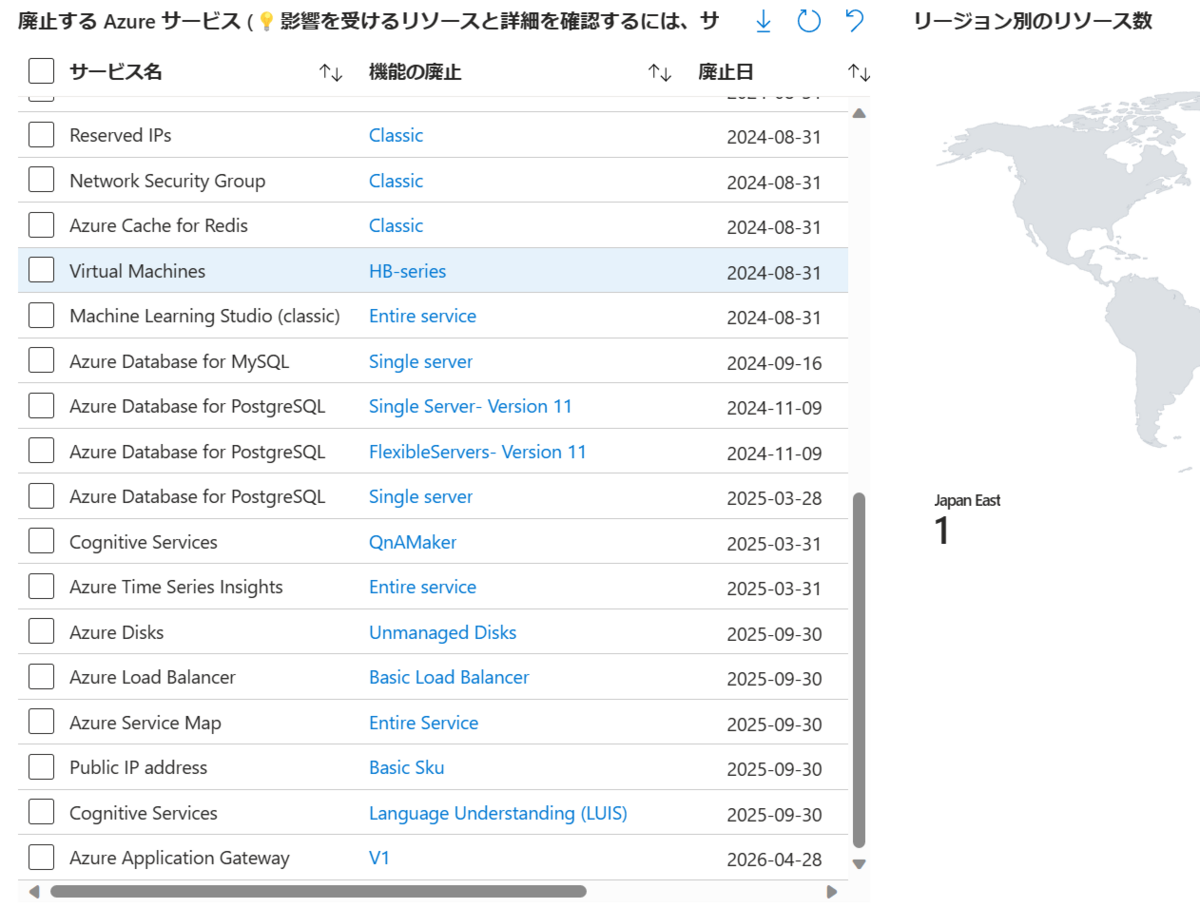Screen dimensions: 1200x908
Task: Check the Azure Load Balancer checkbox
Action: 41,677
